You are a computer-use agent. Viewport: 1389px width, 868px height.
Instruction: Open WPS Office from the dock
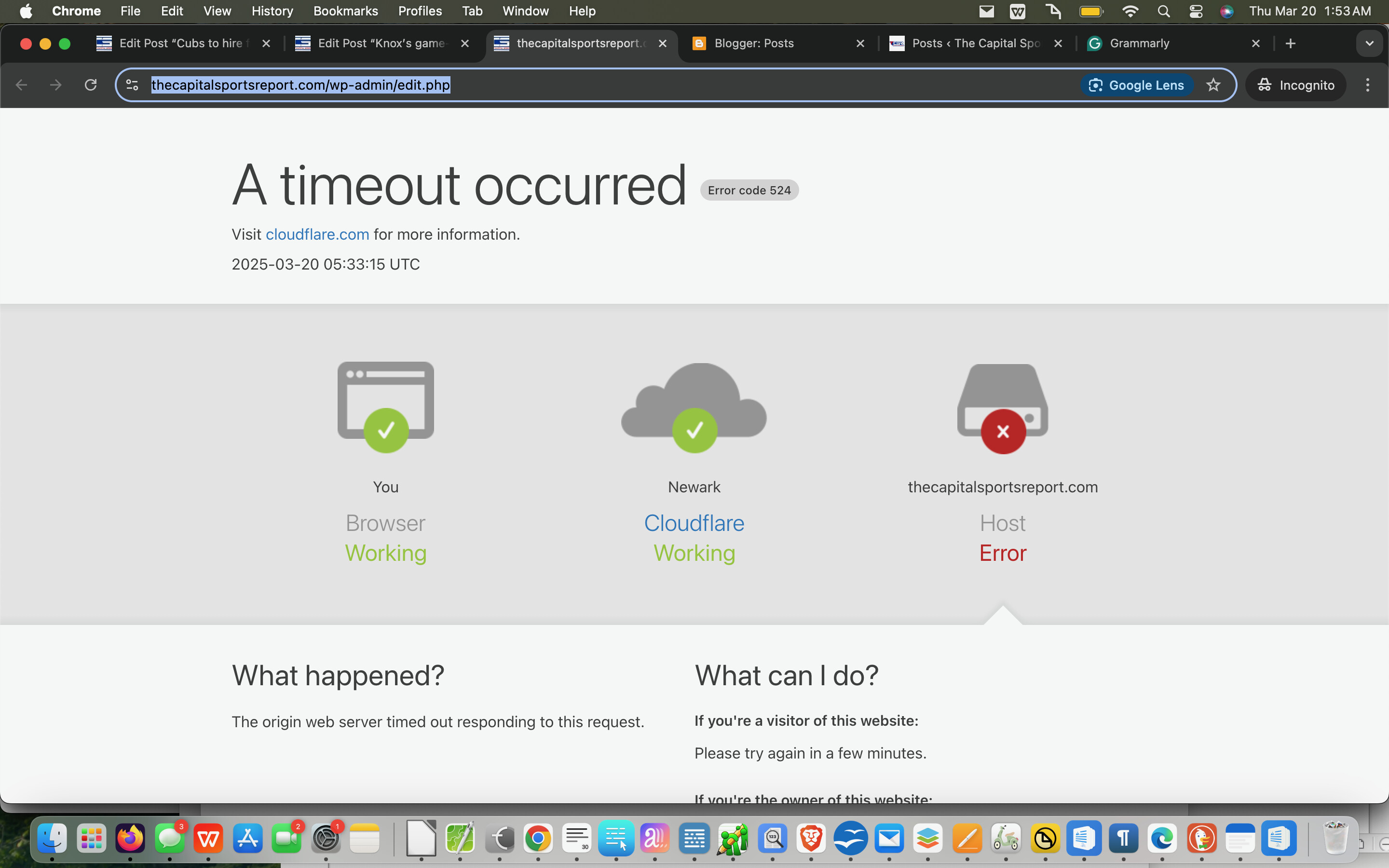point(208,839)
